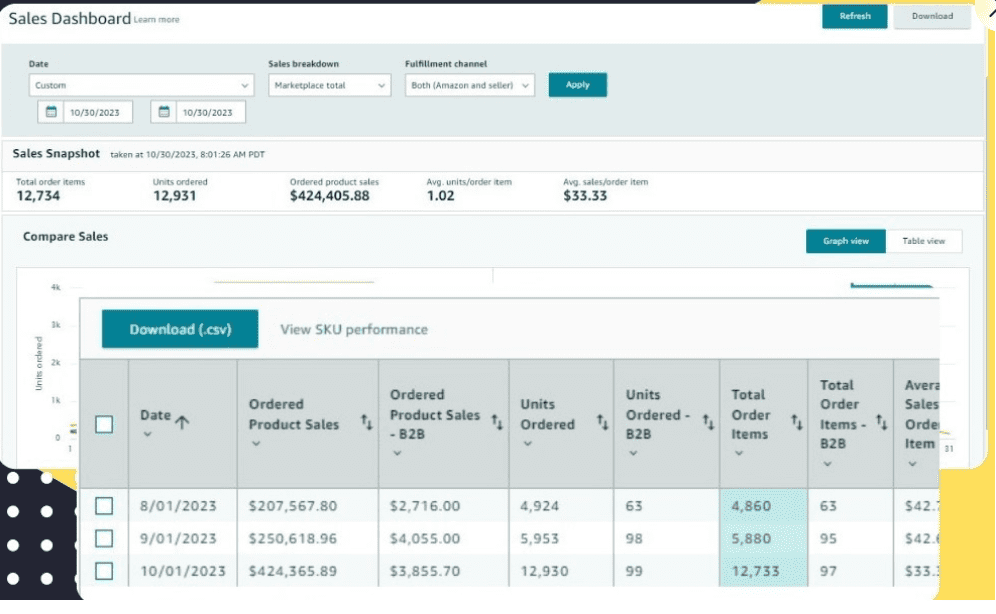Select the 10/01/2023 row checkbox
The image size is (996, 614).
tap(104, 571)
